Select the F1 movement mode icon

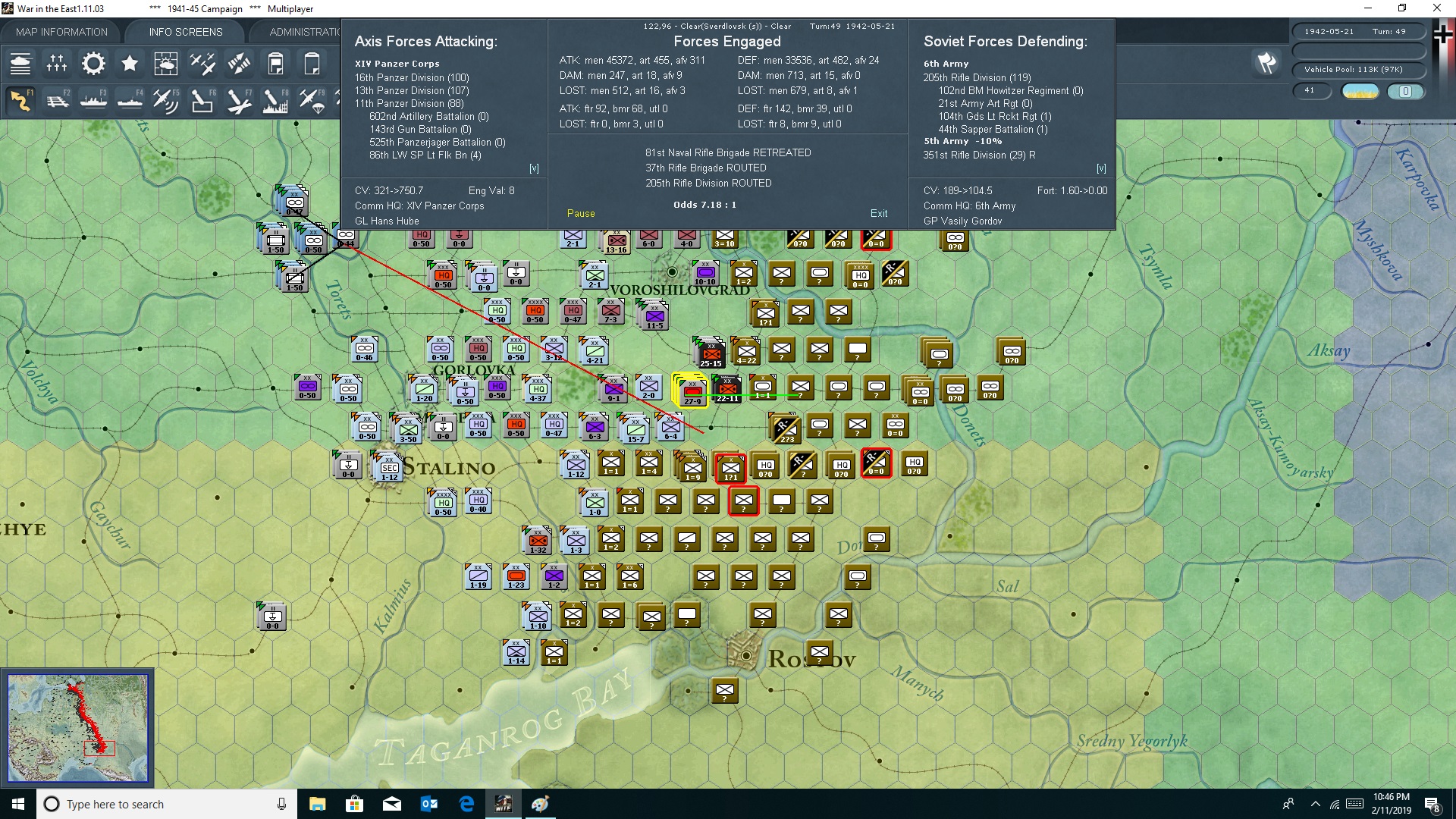[x=20, y=101]
